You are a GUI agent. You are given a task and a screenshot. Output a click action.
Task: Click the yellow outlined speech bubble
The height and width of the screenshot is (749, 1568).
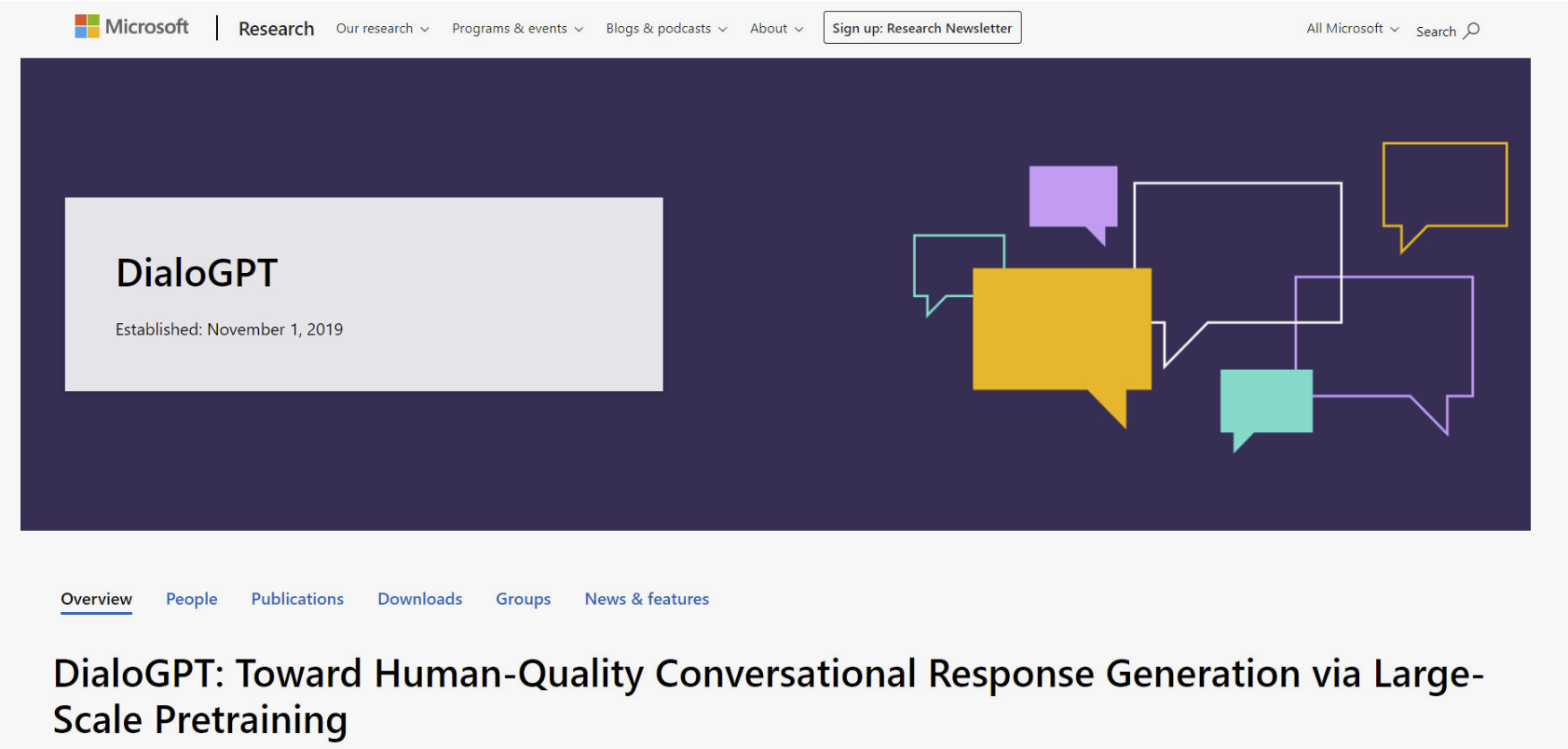pos(1444,184)
